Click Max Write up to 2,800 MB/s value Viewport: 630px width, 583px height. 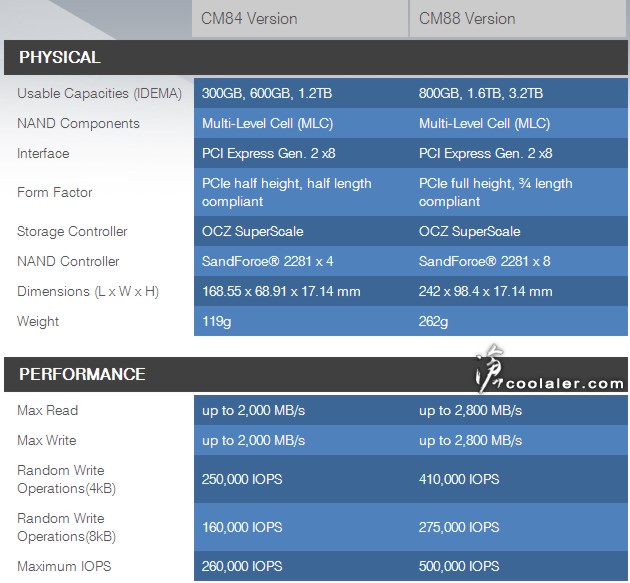(x=470, y=440)
